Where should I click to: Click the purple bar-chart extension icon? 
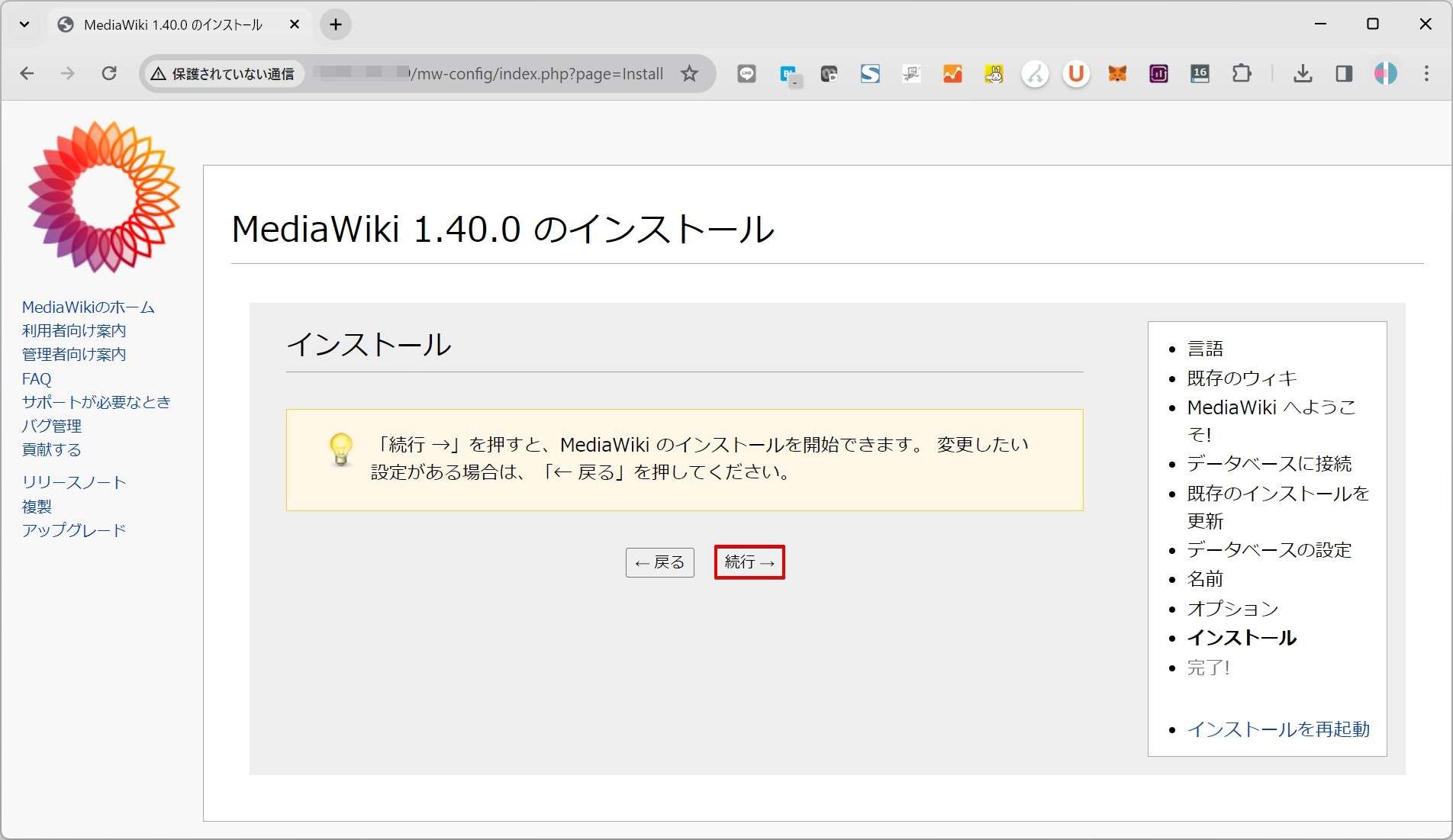pos(1158,74)
